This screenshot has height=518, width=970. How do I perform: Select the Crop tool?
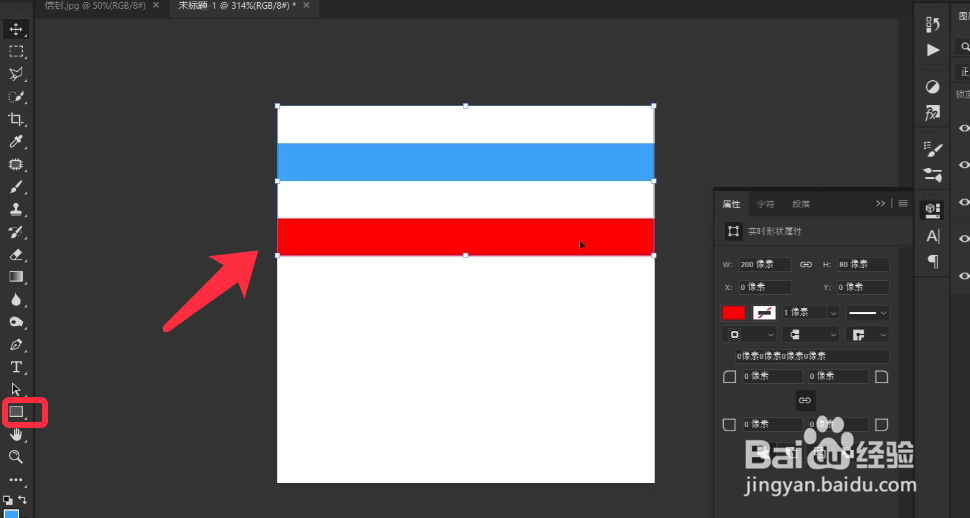pos(16,119)
